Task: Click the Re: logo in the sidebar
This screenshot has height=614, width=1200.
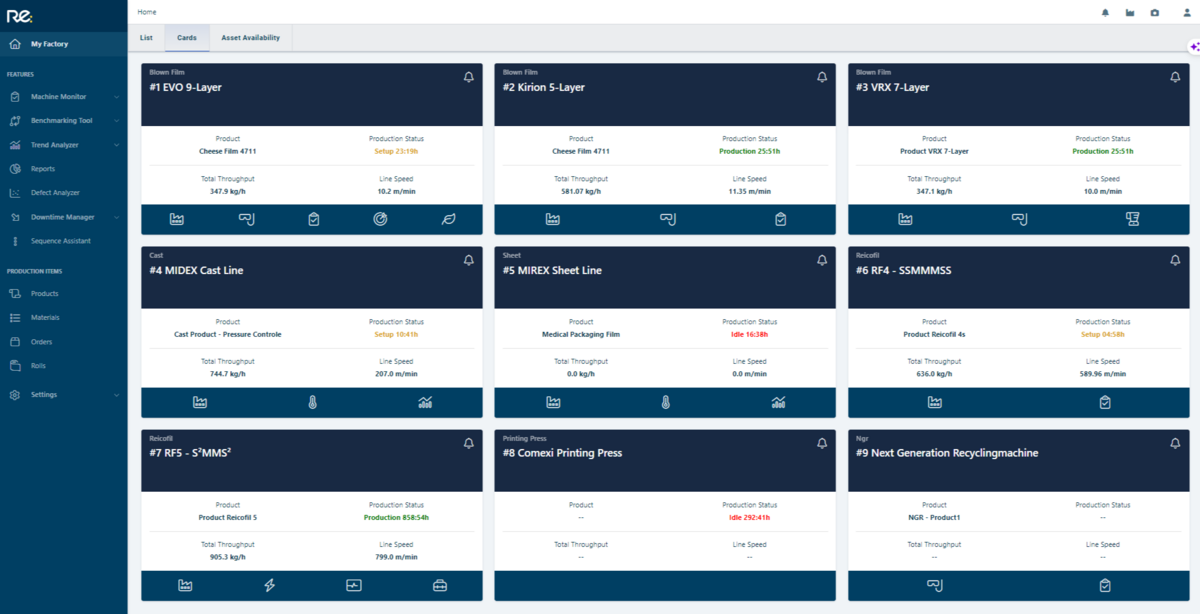Action: [x=18, y=14]
